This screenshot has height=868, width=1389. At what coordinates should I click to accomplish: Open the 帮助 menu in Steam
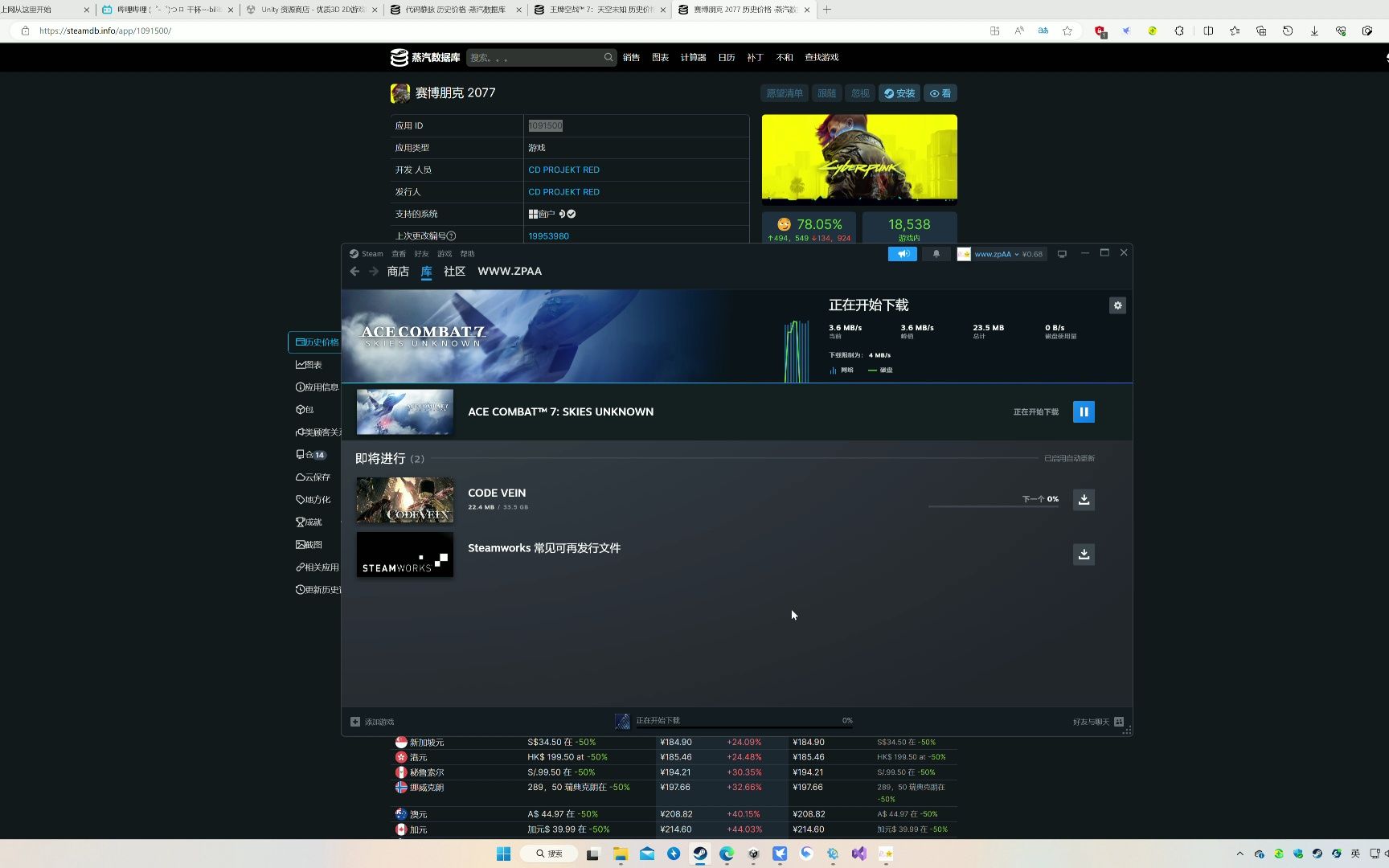[467, 254]
